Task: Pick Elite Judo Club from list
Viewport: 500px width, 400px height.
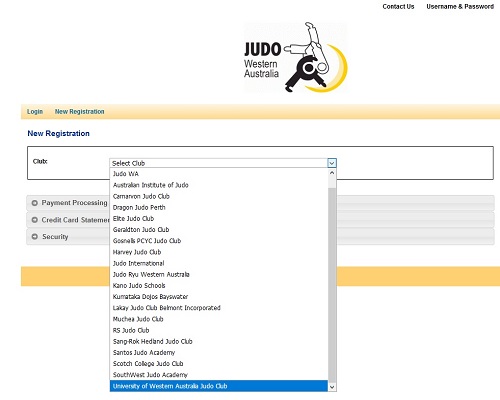Action: pos(219,219)
